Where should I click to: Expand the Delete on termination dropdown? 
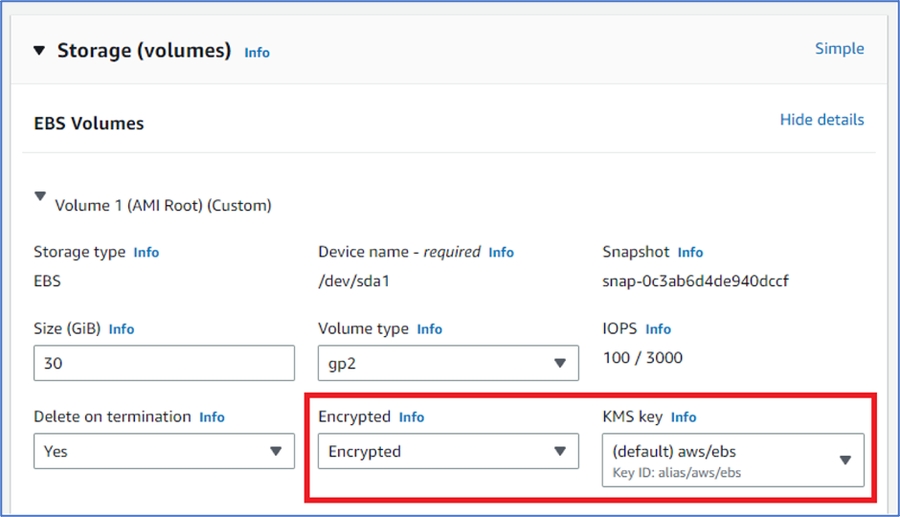pyautogui.click(x=164, y=451)
